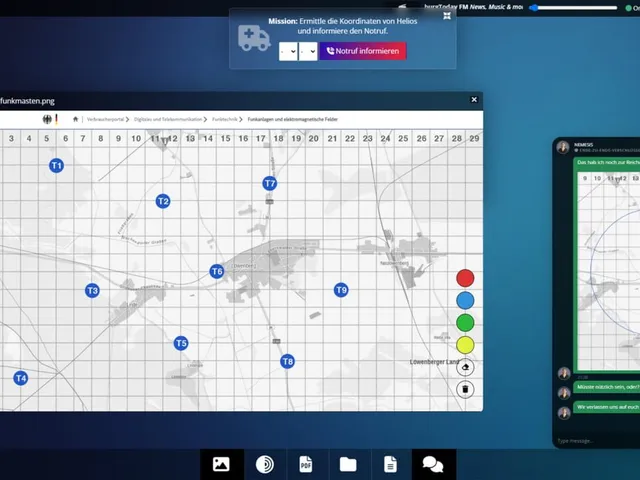This screenshot has height=480, width=640.
Task: Open the second coordinate dropdown
Action: 308,51
